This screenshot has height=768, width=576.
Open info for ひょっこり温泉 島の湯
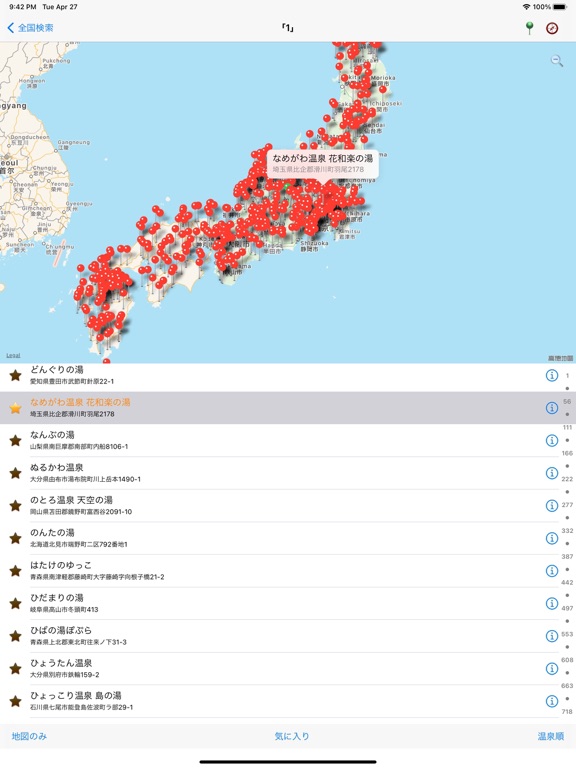[x=552, y=701]
